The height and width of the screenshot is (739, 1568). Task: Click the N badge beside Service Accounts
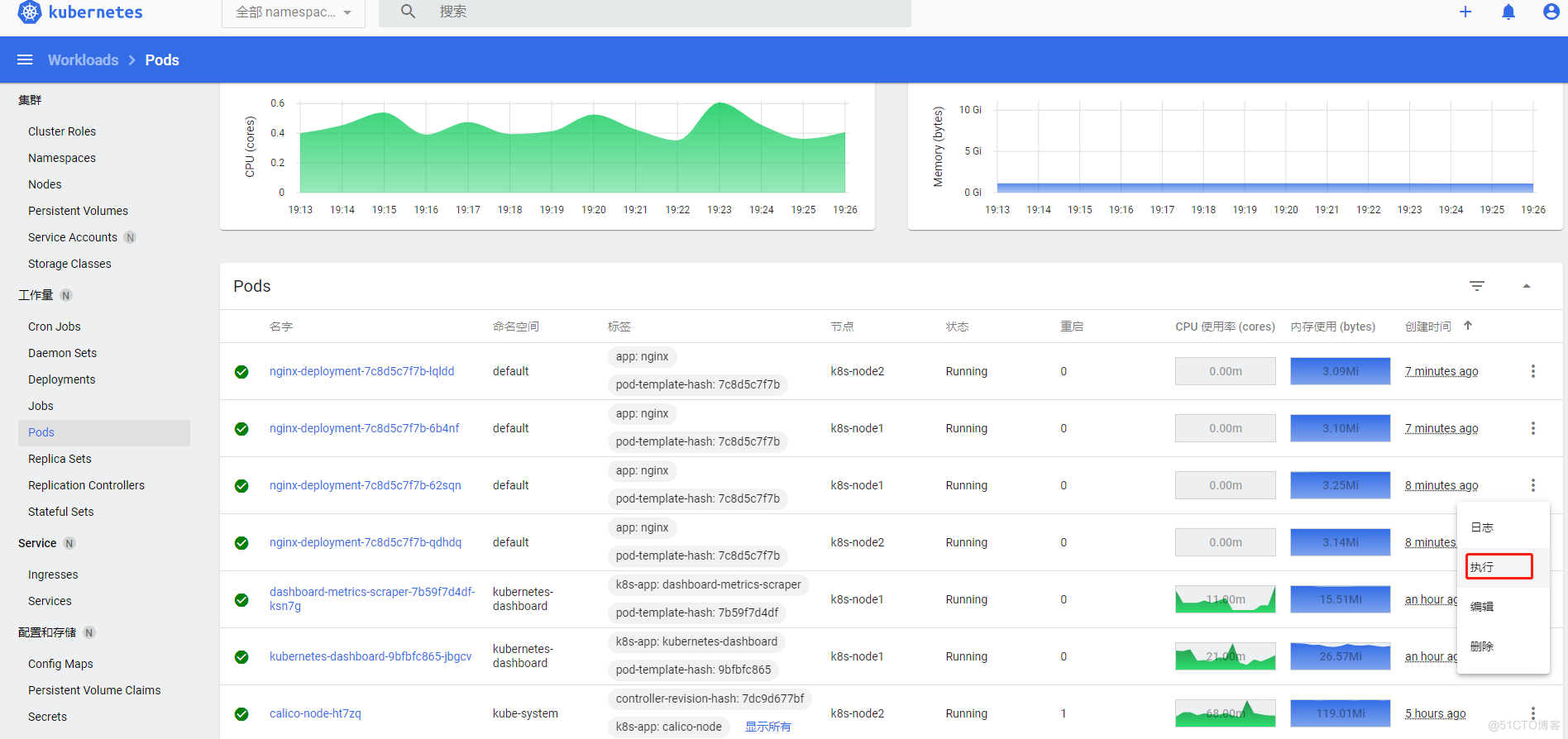tap(130, 237)
